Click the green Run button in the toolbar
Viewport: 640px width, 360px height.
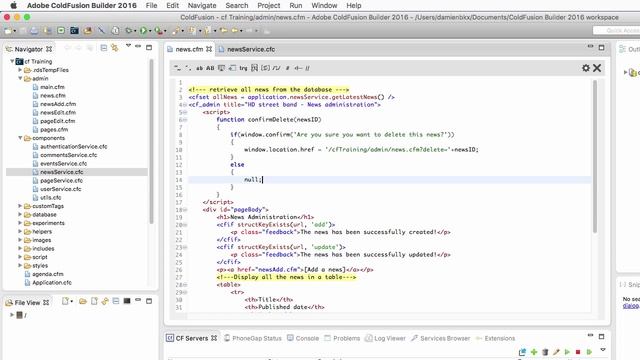pyautogui.click(x=143, y=31)
